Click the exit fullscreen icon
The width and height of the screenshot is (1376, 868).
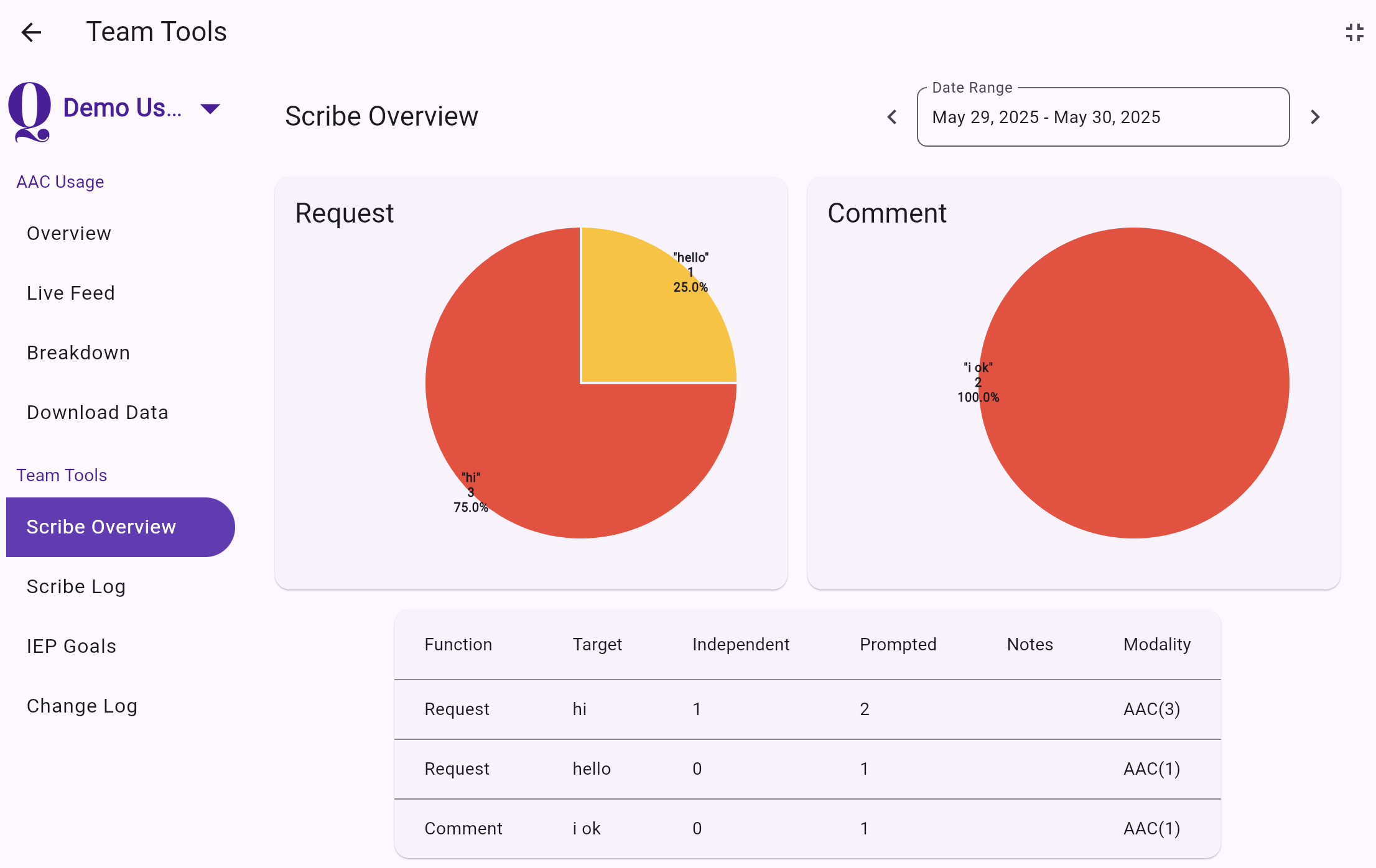[x=1354, y=32]
